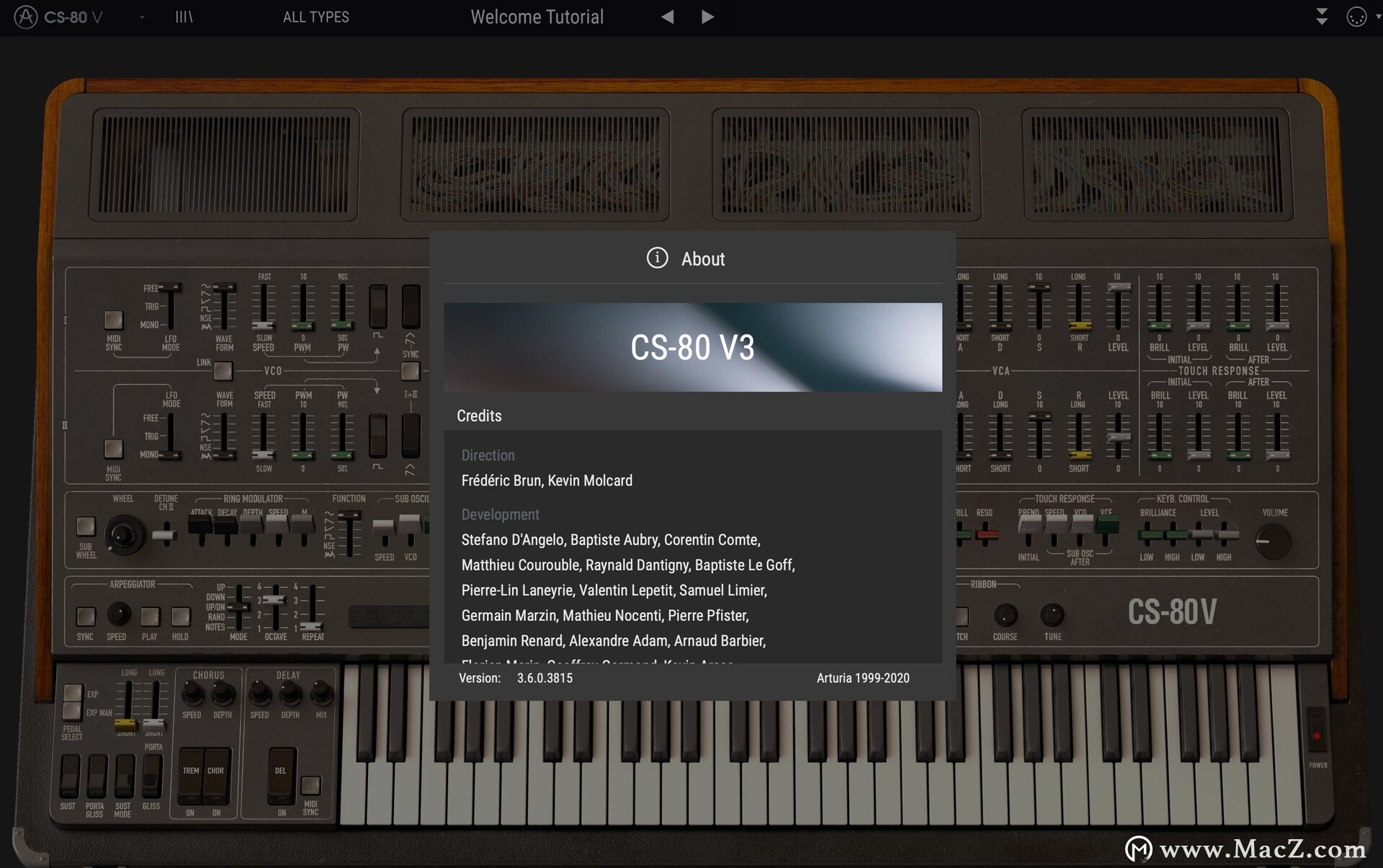Toggle the MIDI SYNC button in row I
This screenshot has width=1383, height=868.
[x=114, y=320]
